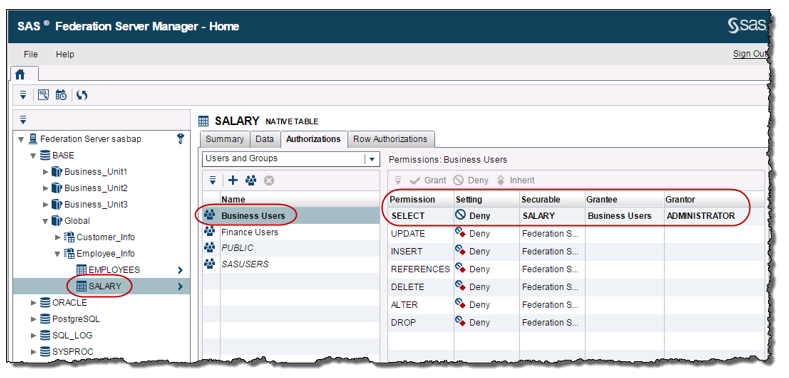This screenshot has height=378, width=789.
Task: Select the DELETE permission row
Action: coord(576,287)
